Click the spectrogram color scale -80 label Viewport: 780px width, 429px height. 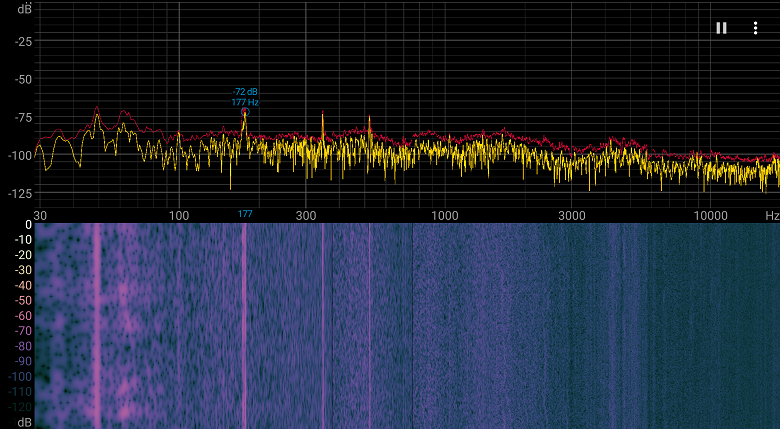coord(22,346)
